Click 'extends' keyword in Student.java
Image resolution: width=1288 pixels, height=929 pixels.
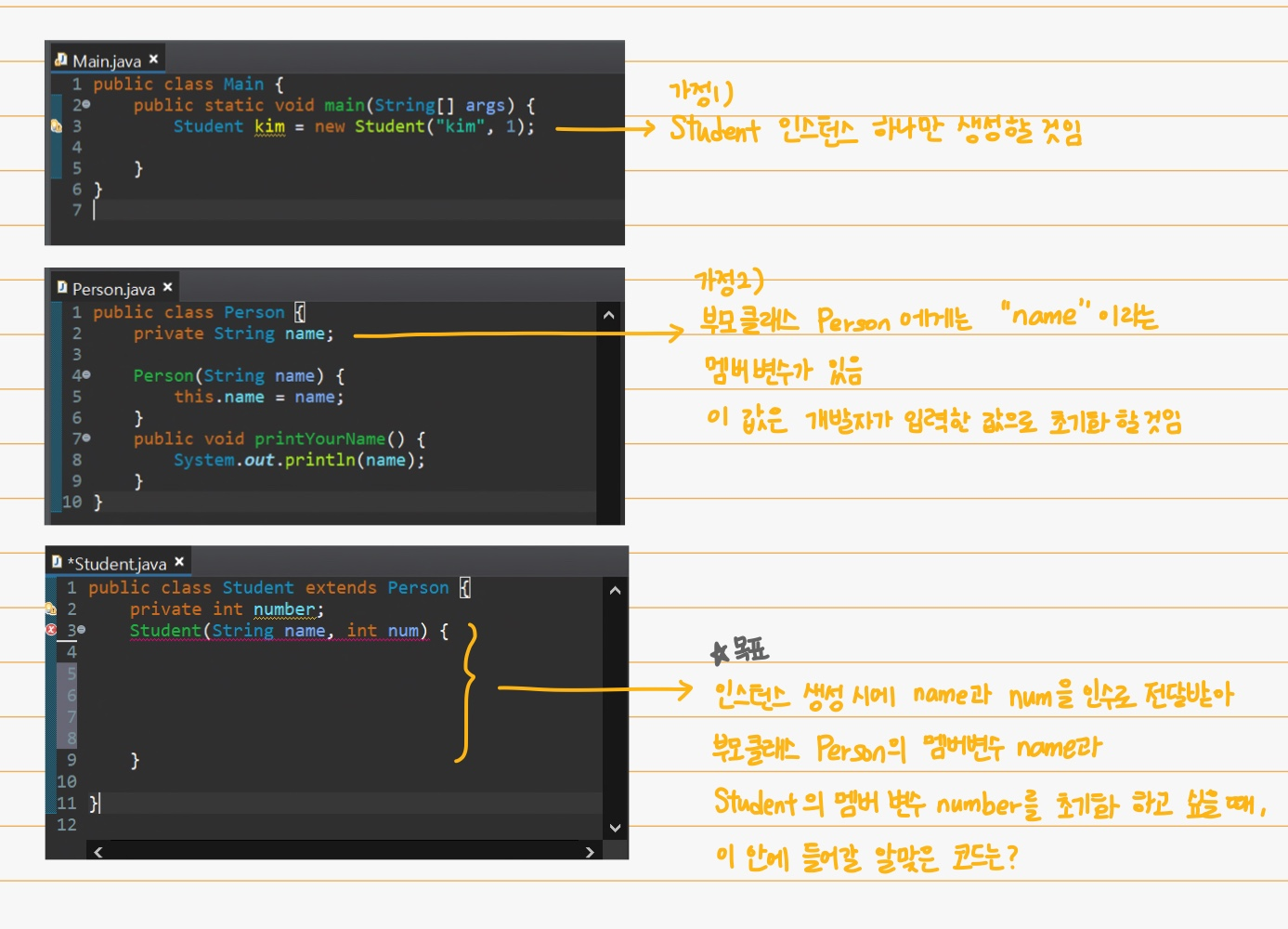[341, 587]
